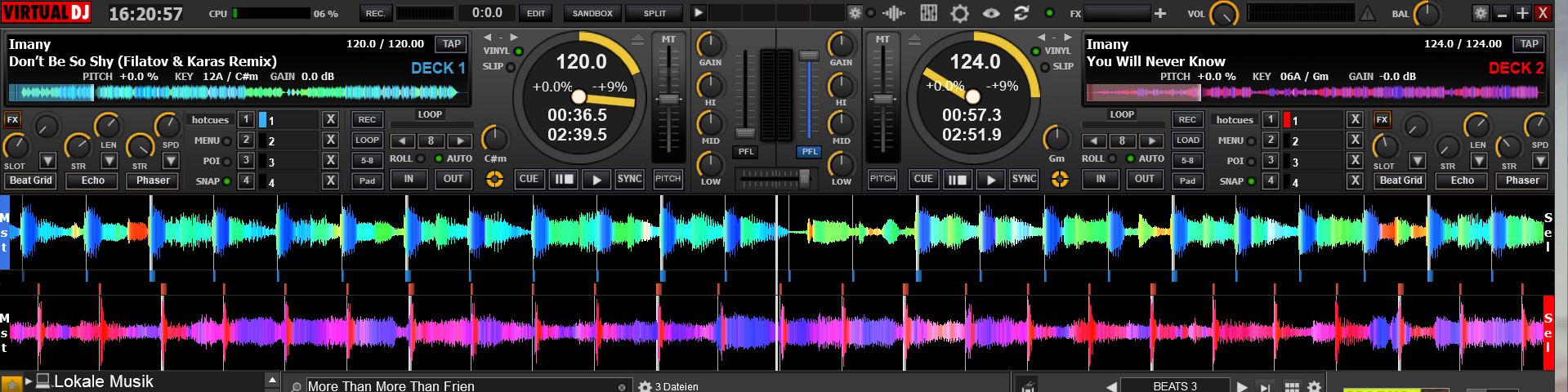Image resolution: width=1568 pixels, height=392 pixels.
Task: Open Deck 2 LEN effect dropdown arrow
Action: [x=1478, y=161]
